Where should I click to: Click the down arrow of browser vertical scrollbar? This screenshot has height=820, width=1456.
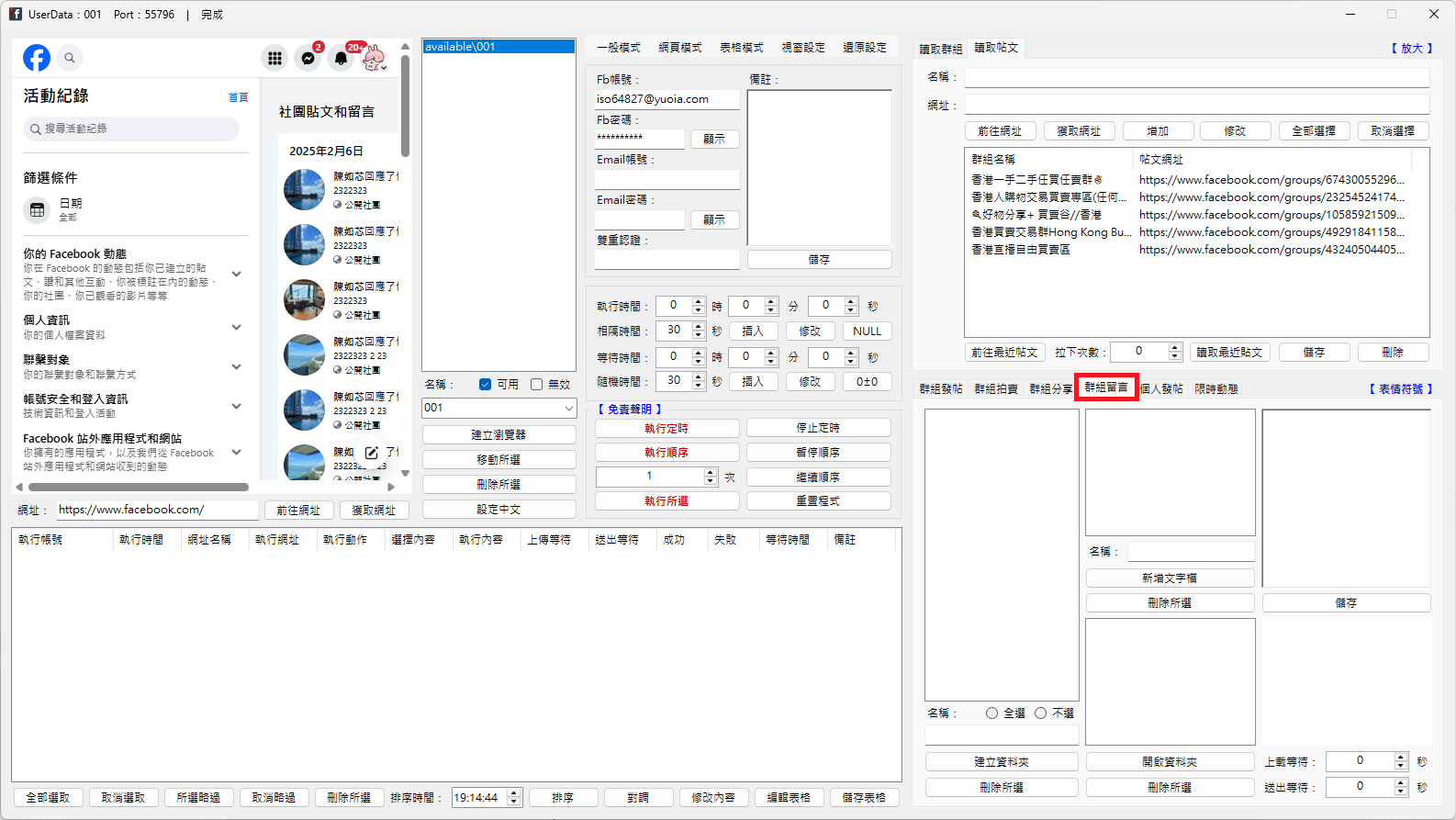pos(406,473)
